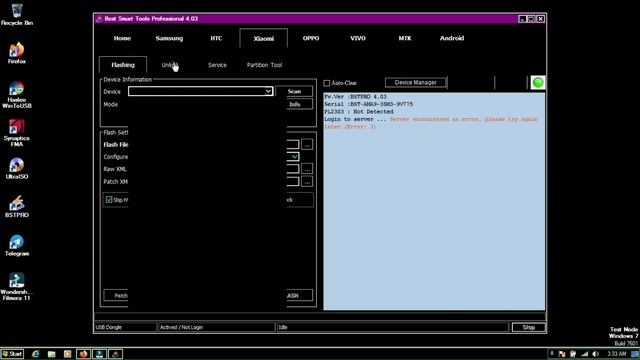640x360 pixels.
Task: Launch UltraISO from the desktop
Action: point(17,168)
